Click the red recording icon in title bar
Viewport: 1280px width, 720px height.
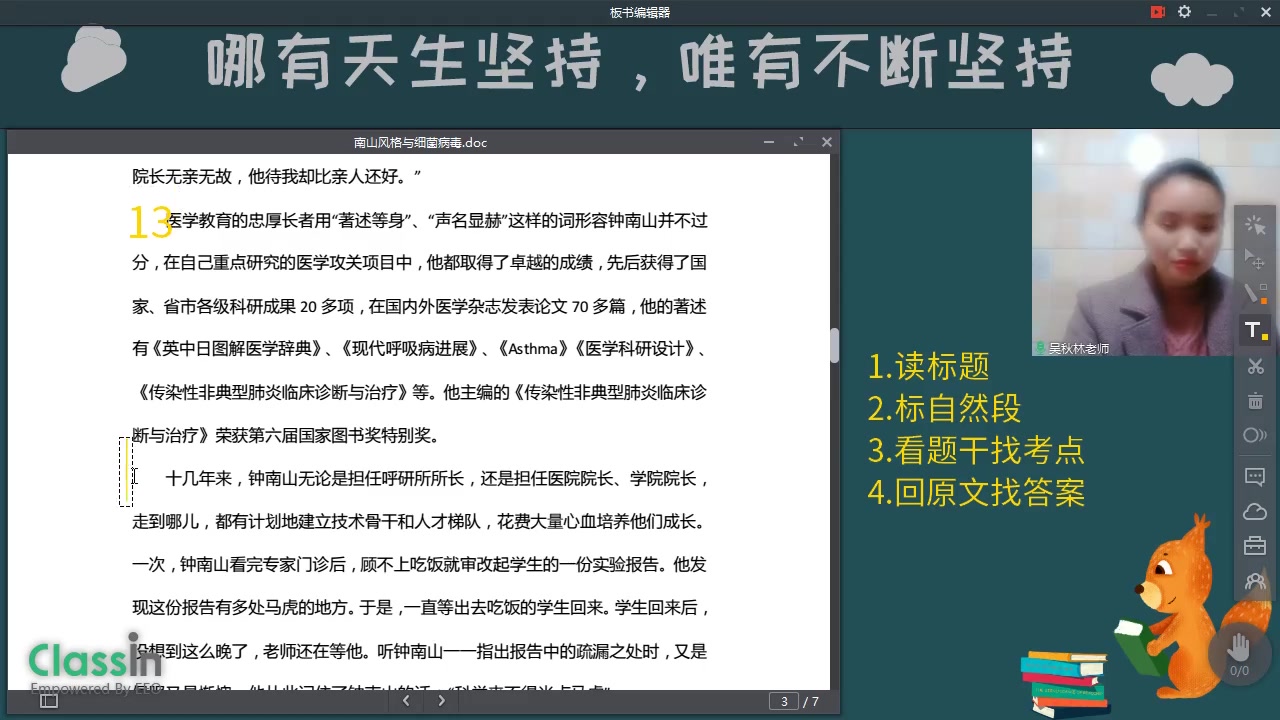click(x=1158, y=12)
